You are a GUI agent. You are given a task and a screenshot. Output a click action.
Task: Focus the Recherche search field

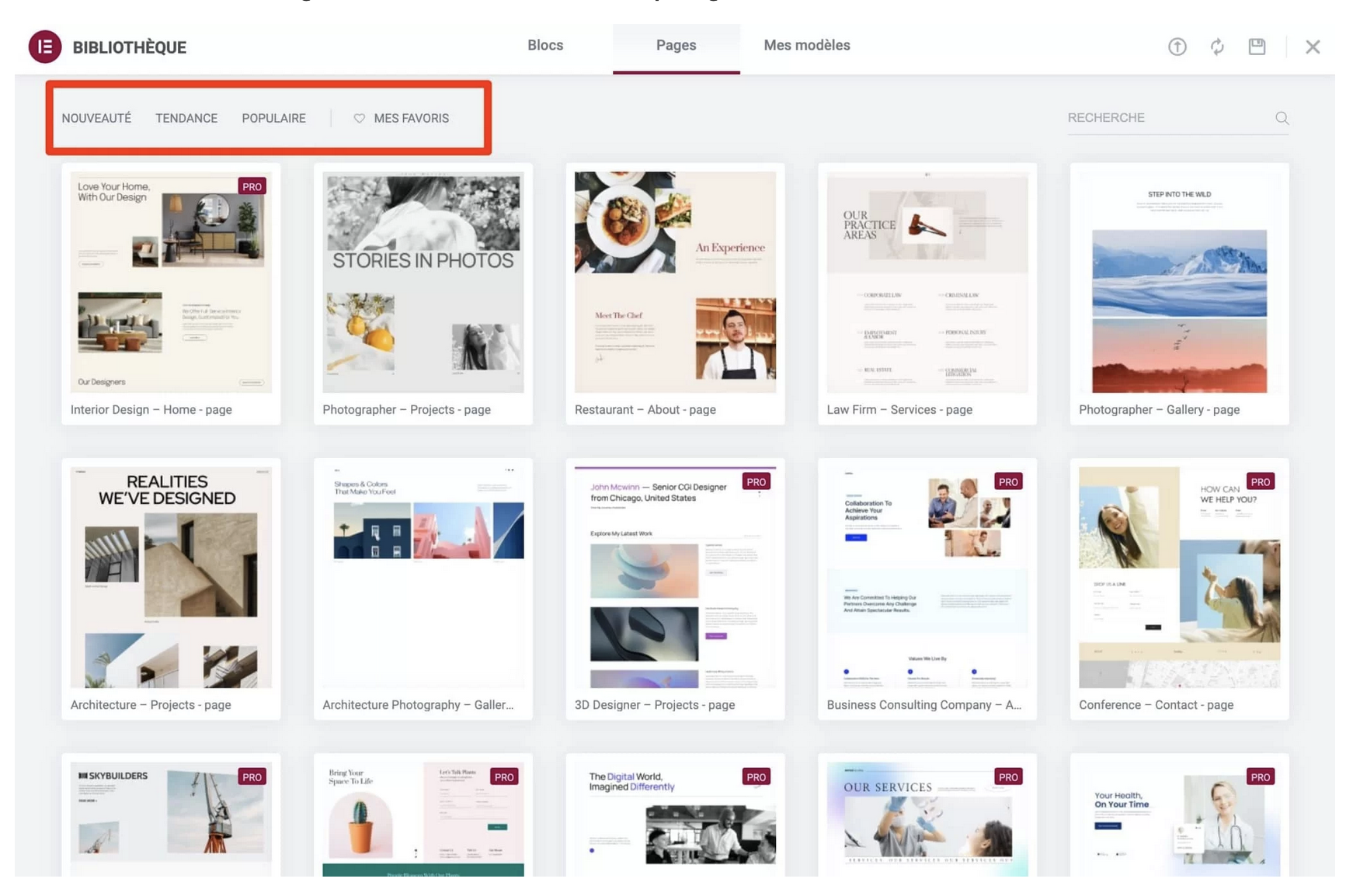[x=1165, y=118]
